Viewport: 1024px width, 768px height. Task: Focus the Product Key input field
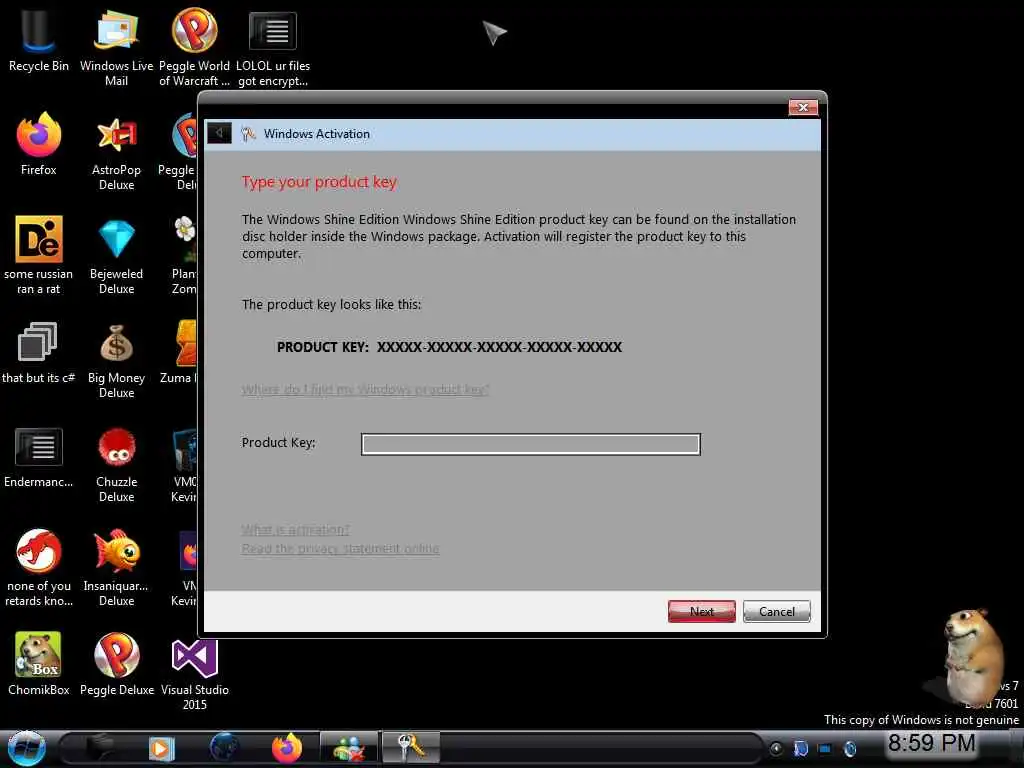pos(530,444)
